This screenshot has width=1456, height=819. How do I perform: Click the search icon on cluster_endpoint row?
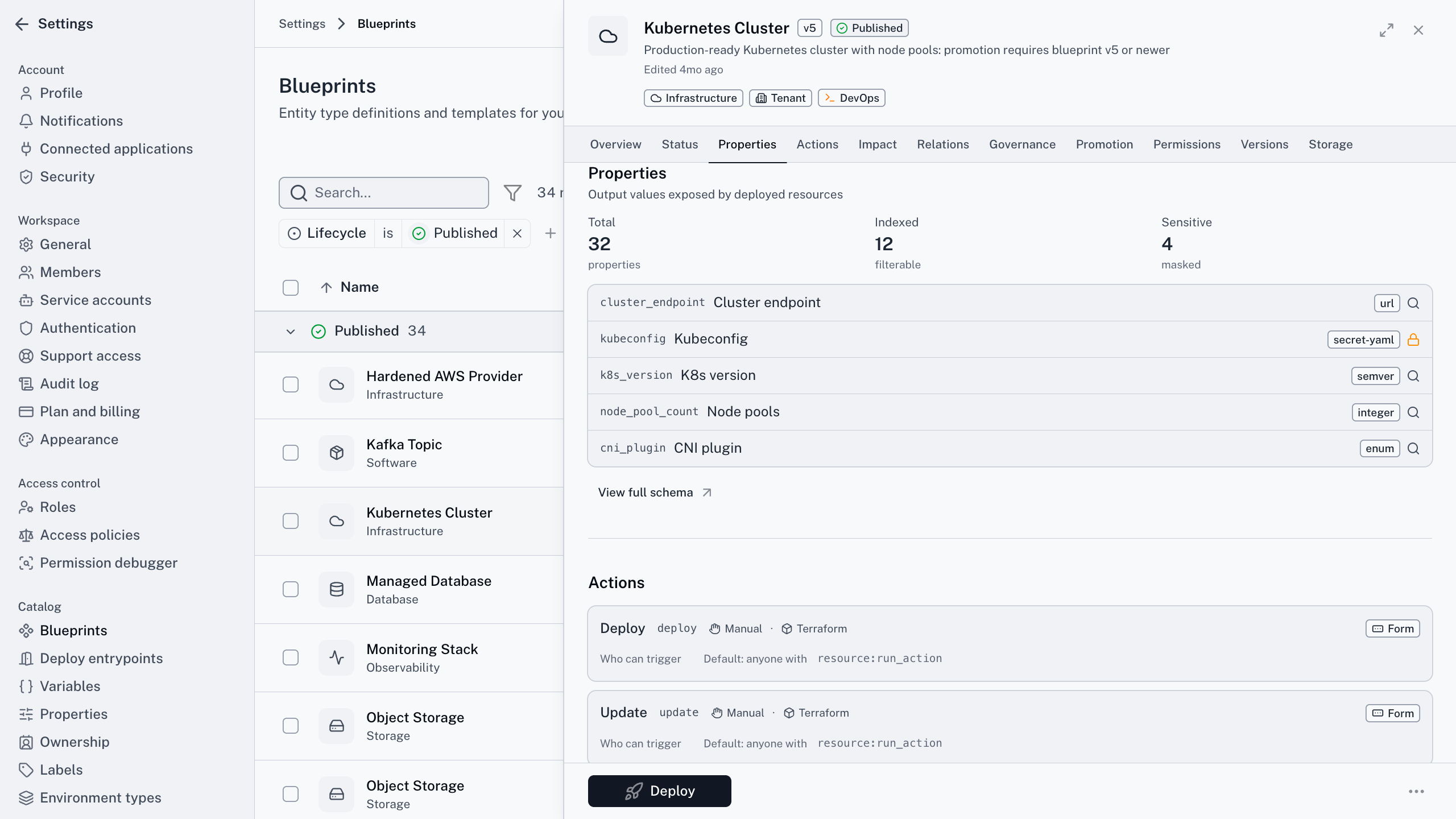[x=1413, y=303]
